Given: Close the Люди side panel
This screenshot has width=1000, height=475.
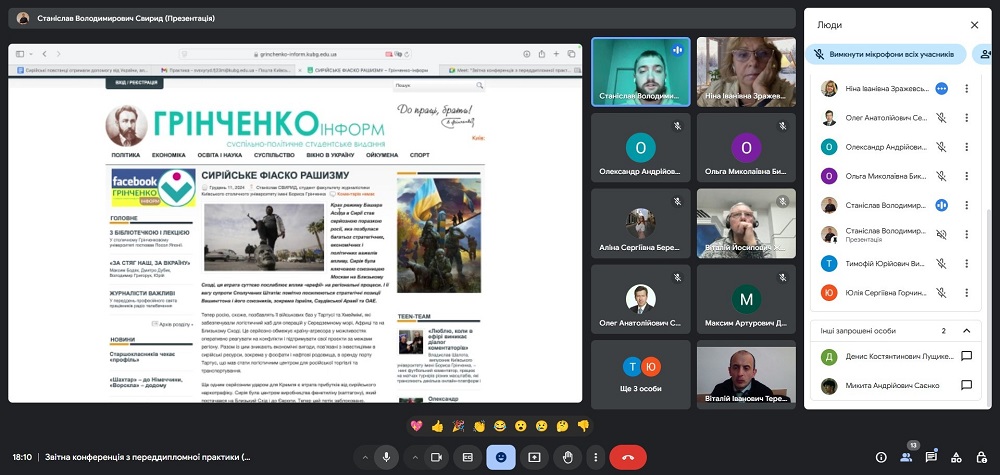Looking at the screenshot, I should click(x=974, y=25).
